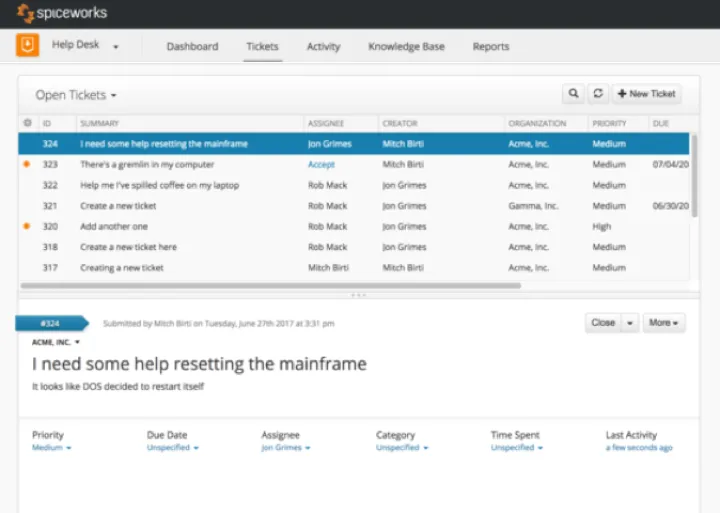Click the New Ticket button
720x513 pixels.
point(647,94)
